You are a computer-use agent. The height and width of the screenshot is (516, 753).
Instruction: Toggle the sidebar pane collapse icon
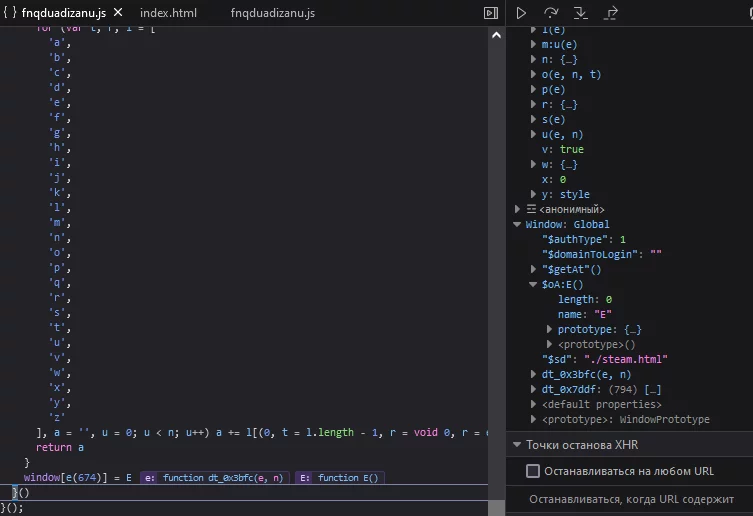point(490,13)
